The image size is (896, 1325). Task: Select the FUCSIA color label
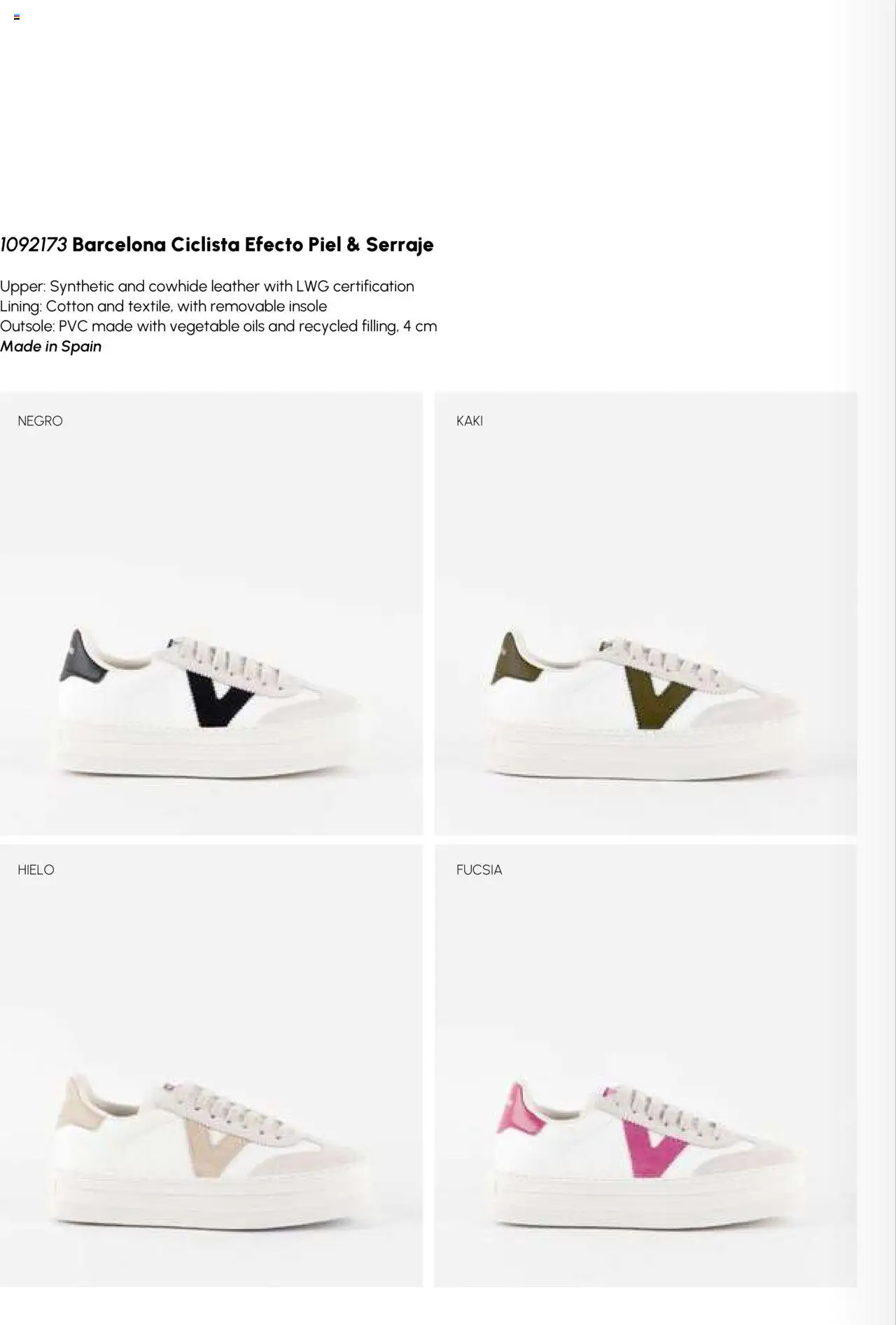479,869
